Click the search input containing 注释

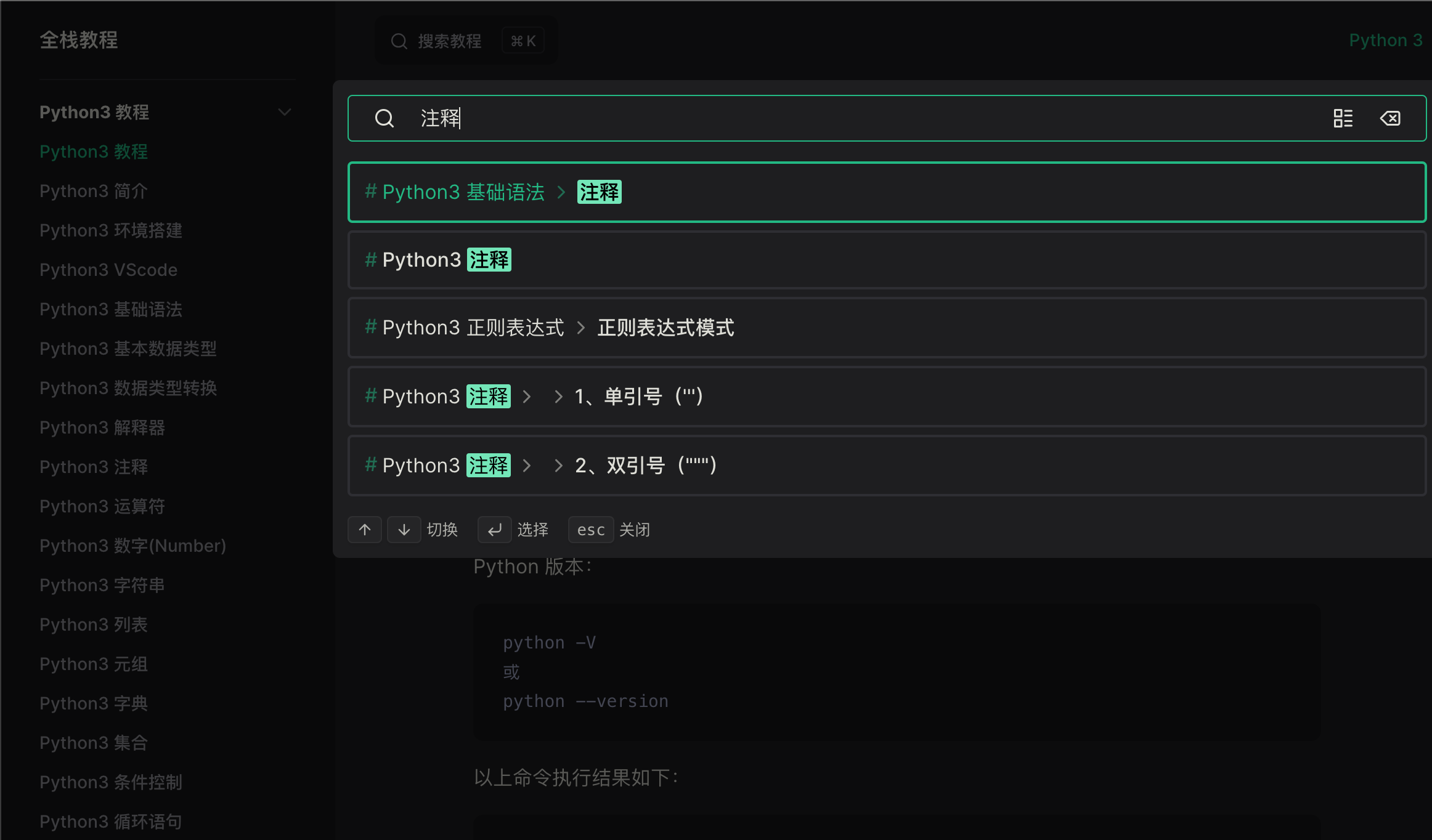pos(863,118)
